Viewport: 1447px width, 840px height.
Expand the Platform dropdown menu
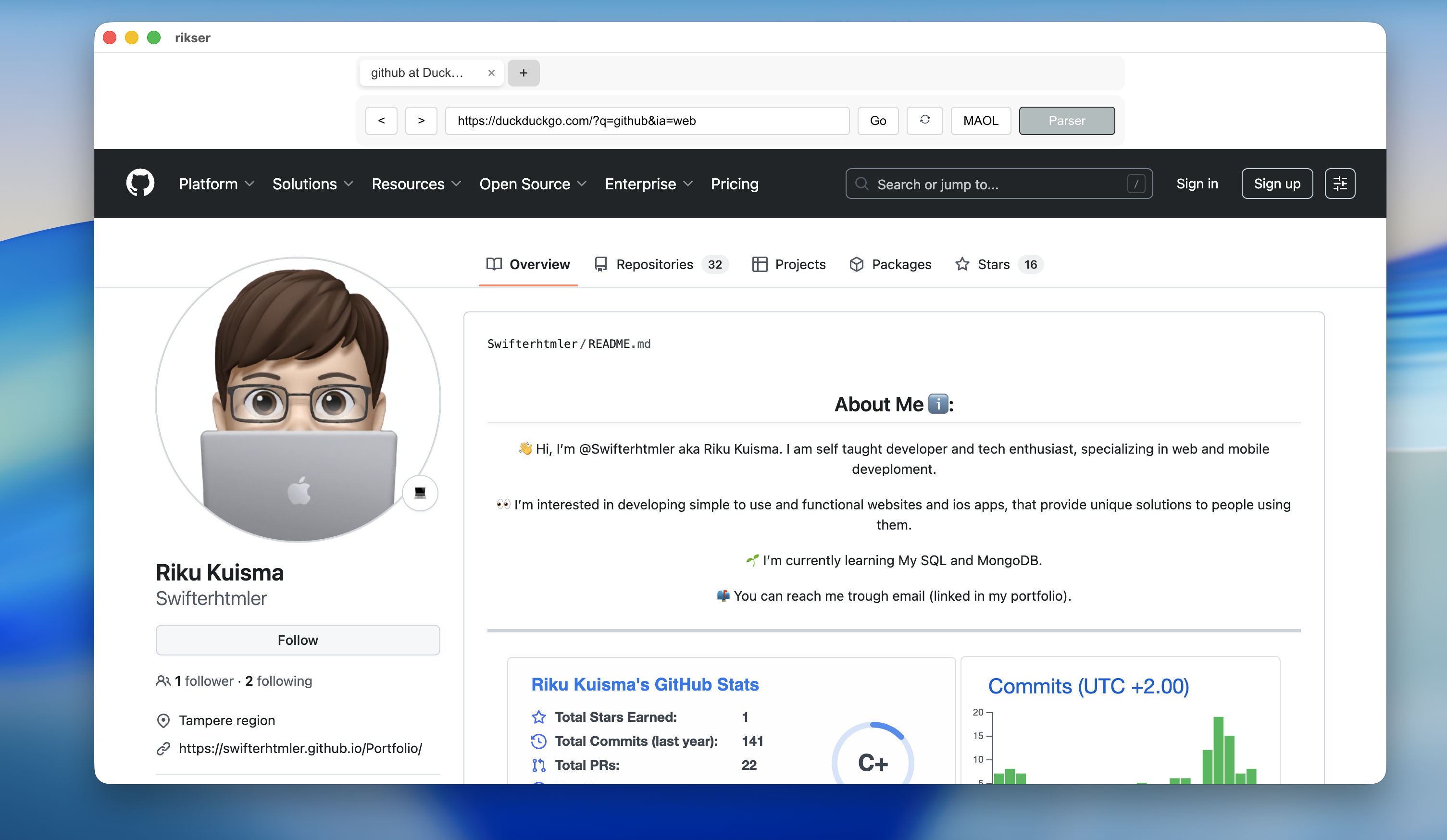[216, 184]
